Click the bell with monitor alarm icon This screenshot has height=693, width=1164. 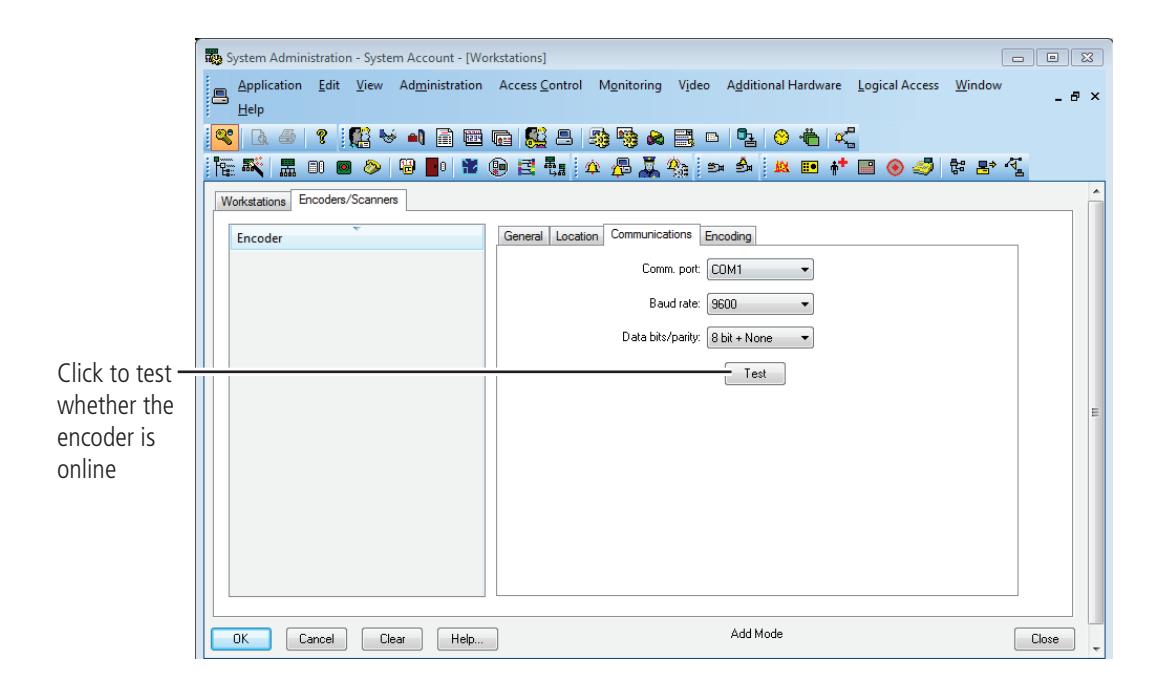pos(621,167)
